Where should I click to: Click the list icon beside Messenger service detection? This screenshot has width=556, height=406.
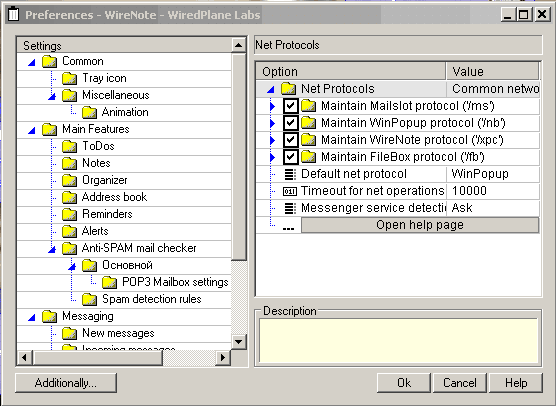290,208
